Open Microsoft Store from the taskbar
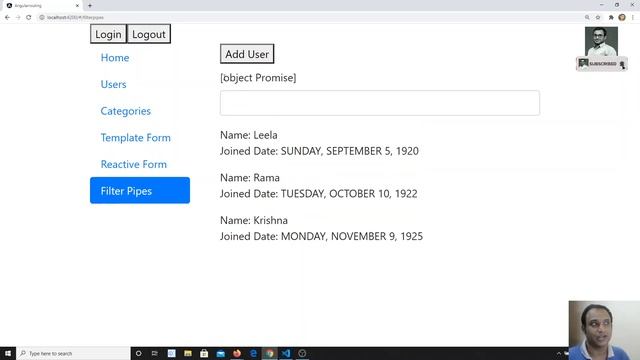The height and width of the screenshot is (360, 640). 204,353
